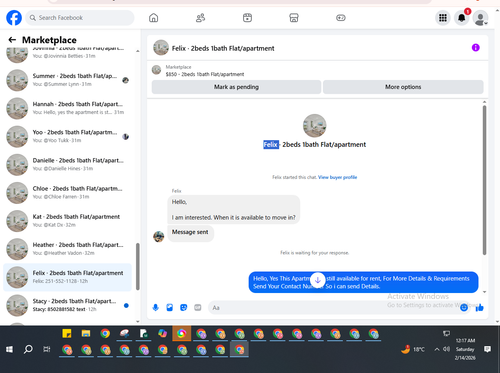Open the Facebook menu grid icon
Image resolution: width=500 pixels, height=373 pixels.
click(x=443, y=18)
